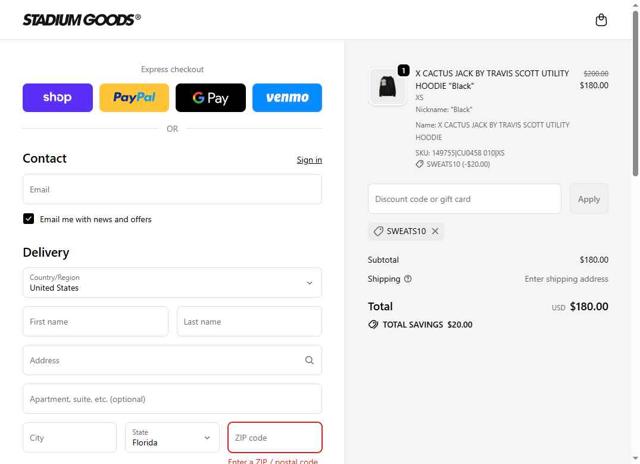Screen dimensions: 640x464
Task: Click the shipping info question mark icon
Action: pos(408,279)
